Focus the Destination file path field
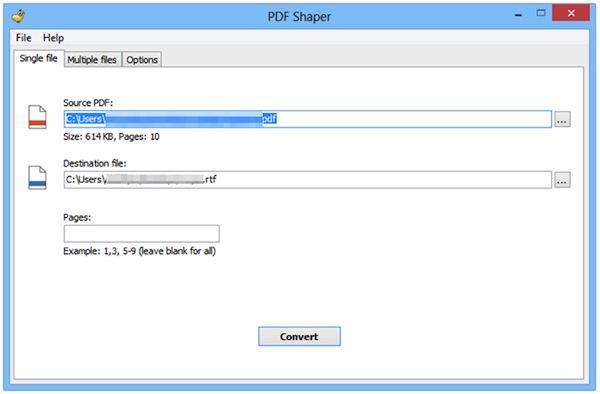The image size is (600, 394). 308,179
